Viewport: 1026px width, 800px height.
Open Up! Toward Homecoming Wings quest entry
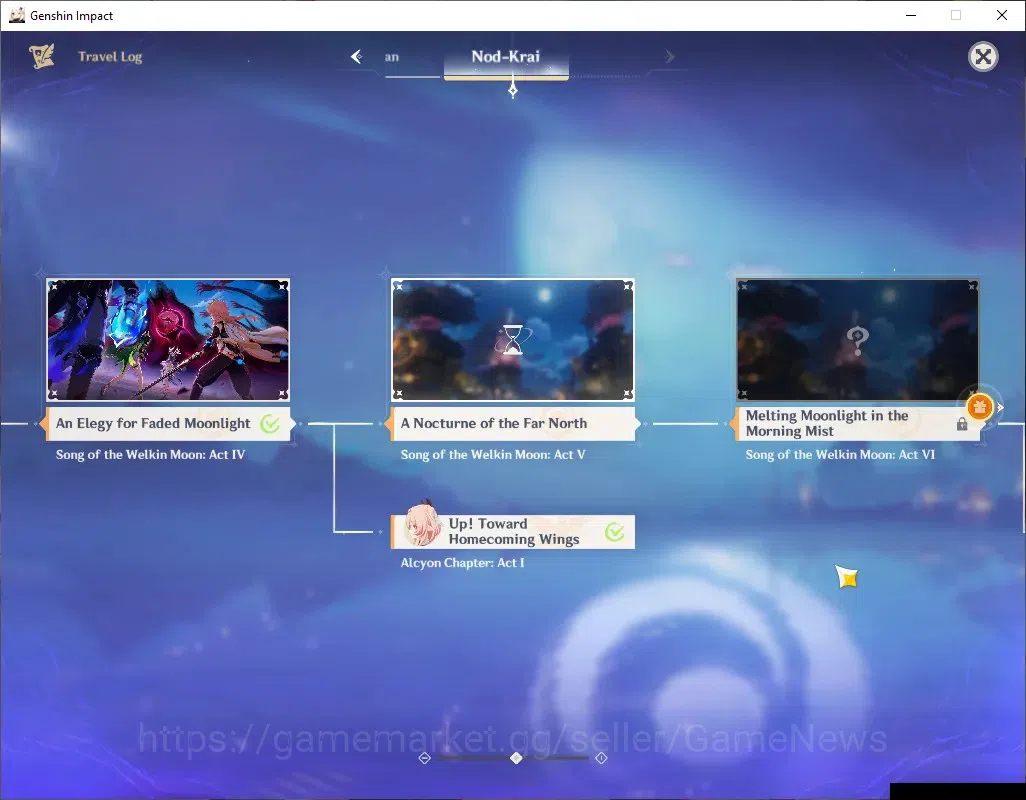click(512, 531)
